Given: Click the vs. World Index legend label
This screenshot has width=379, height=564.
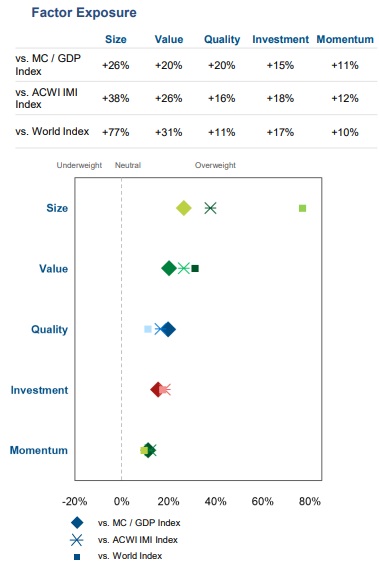Looking at the screenshot, I should (x=130, y=556).
